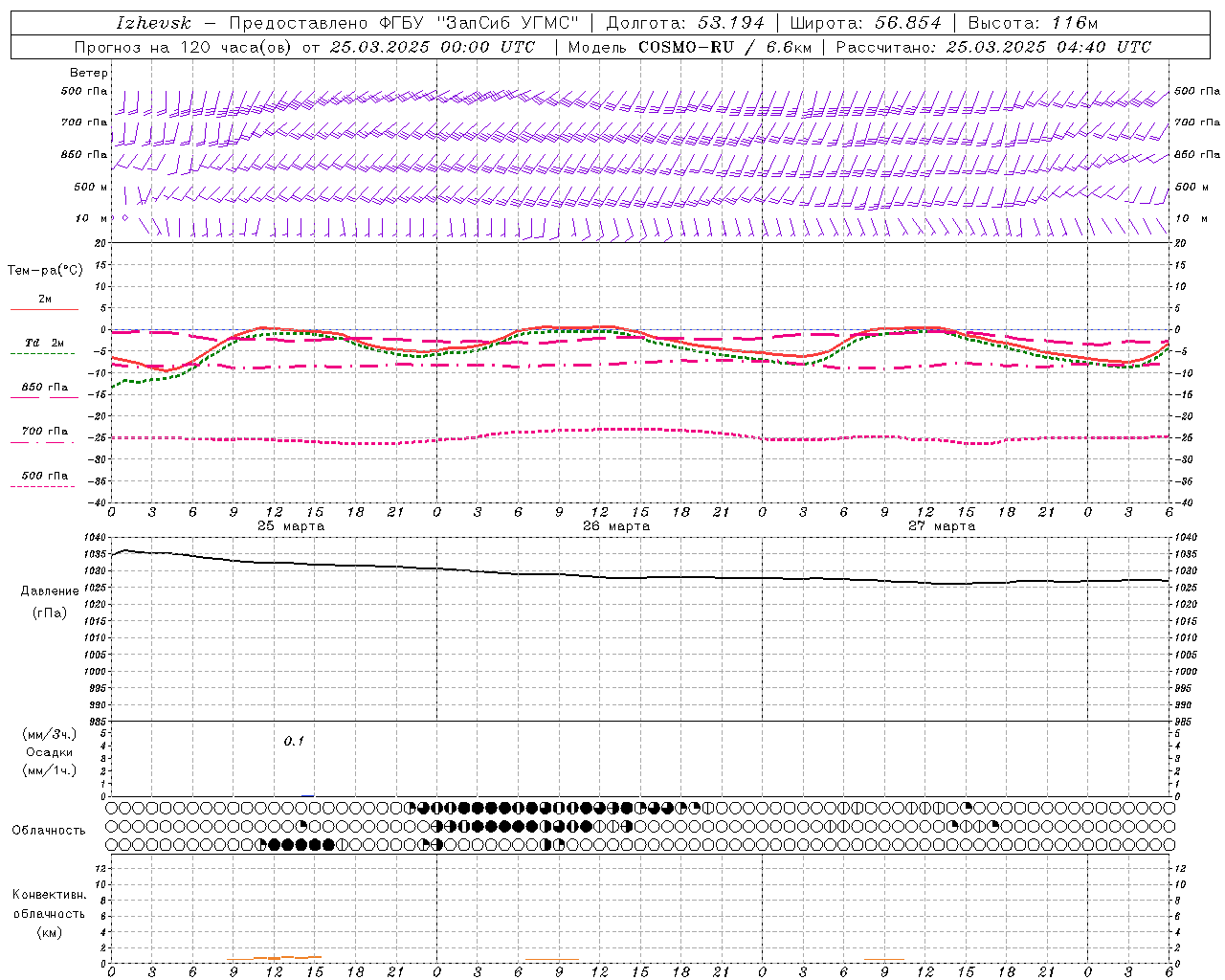Click the 850 гПа entry in the temperature legend
The height and width of the screenshot is (980, 1225).
45,388
